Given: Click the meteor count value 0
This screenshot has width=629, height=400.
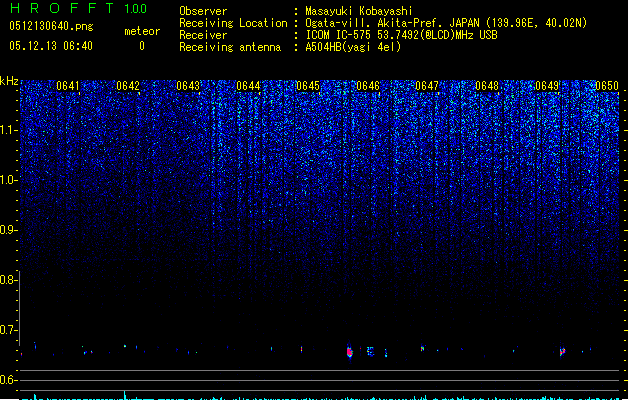Looking at the screenshot, I should (142, 46).
